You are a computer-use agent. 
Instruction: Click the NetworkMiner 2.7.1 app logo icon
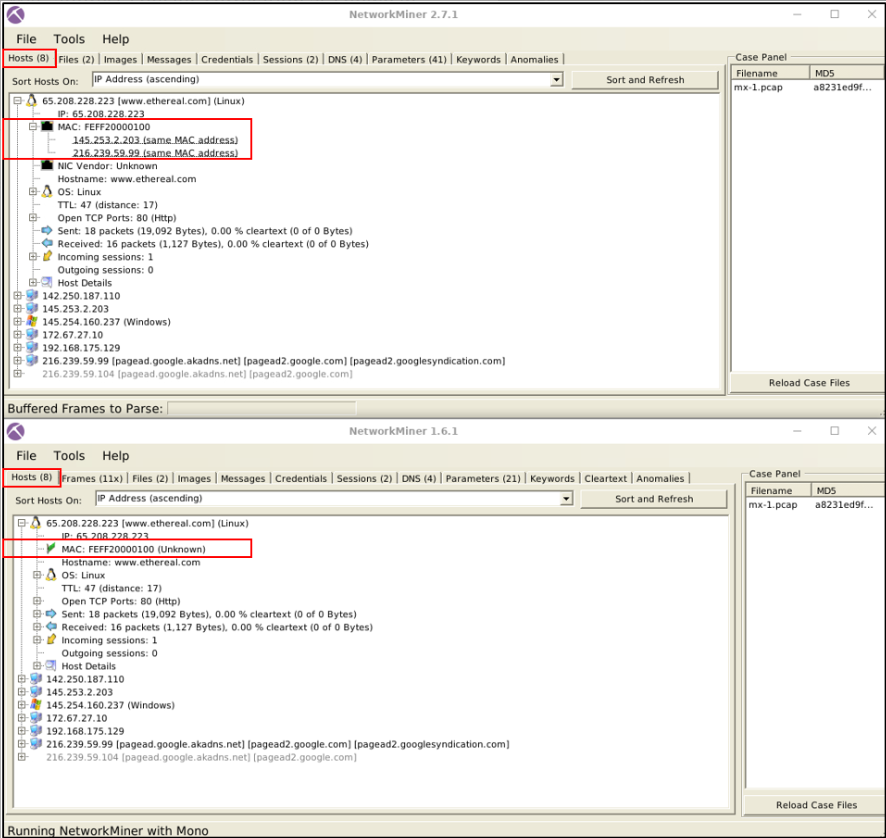pyautogui.click(x=16, y=15)
